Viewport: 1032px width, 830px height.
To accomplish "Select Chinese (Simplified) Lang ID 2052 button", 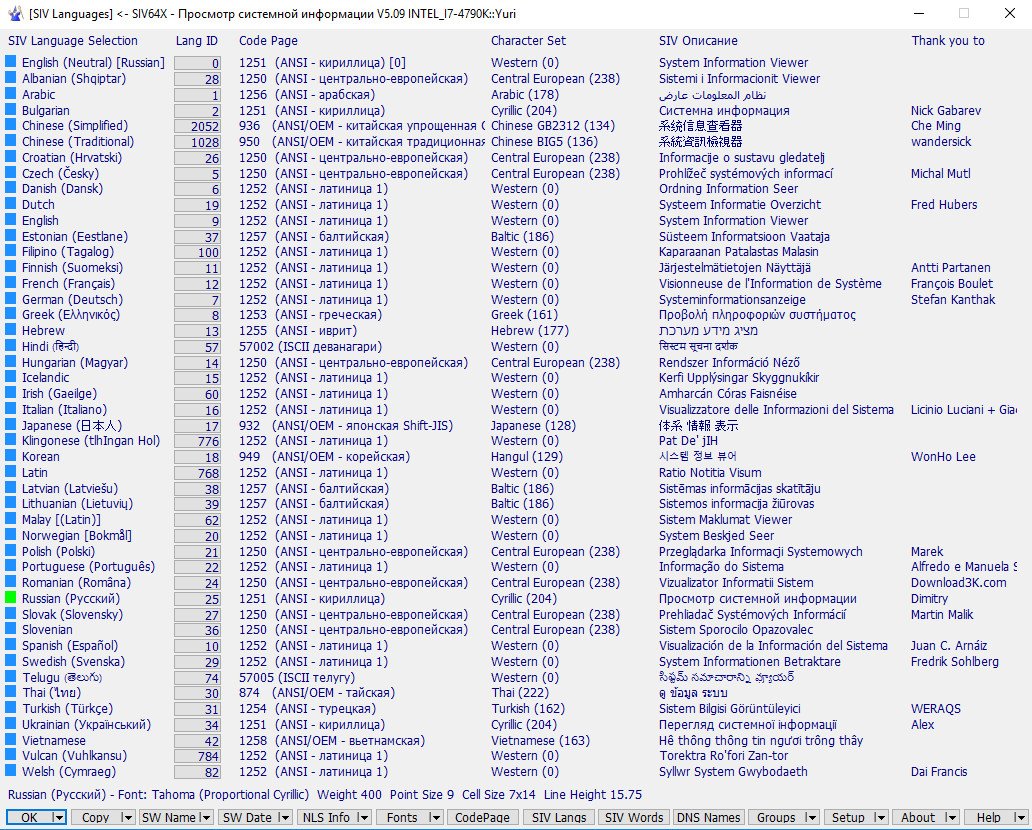I will pyautogui.click(x=197, y=127).
